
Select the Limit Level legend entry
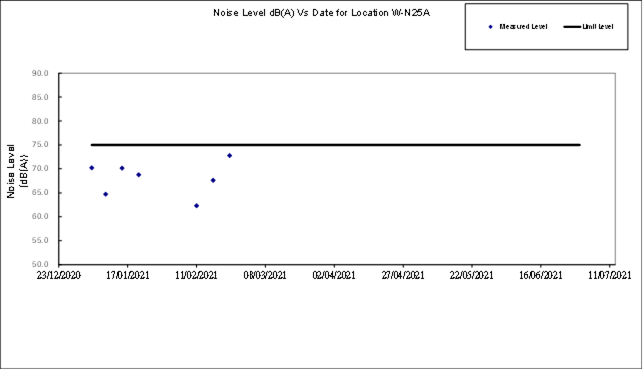pyautogui.click(x=588, y=27)
